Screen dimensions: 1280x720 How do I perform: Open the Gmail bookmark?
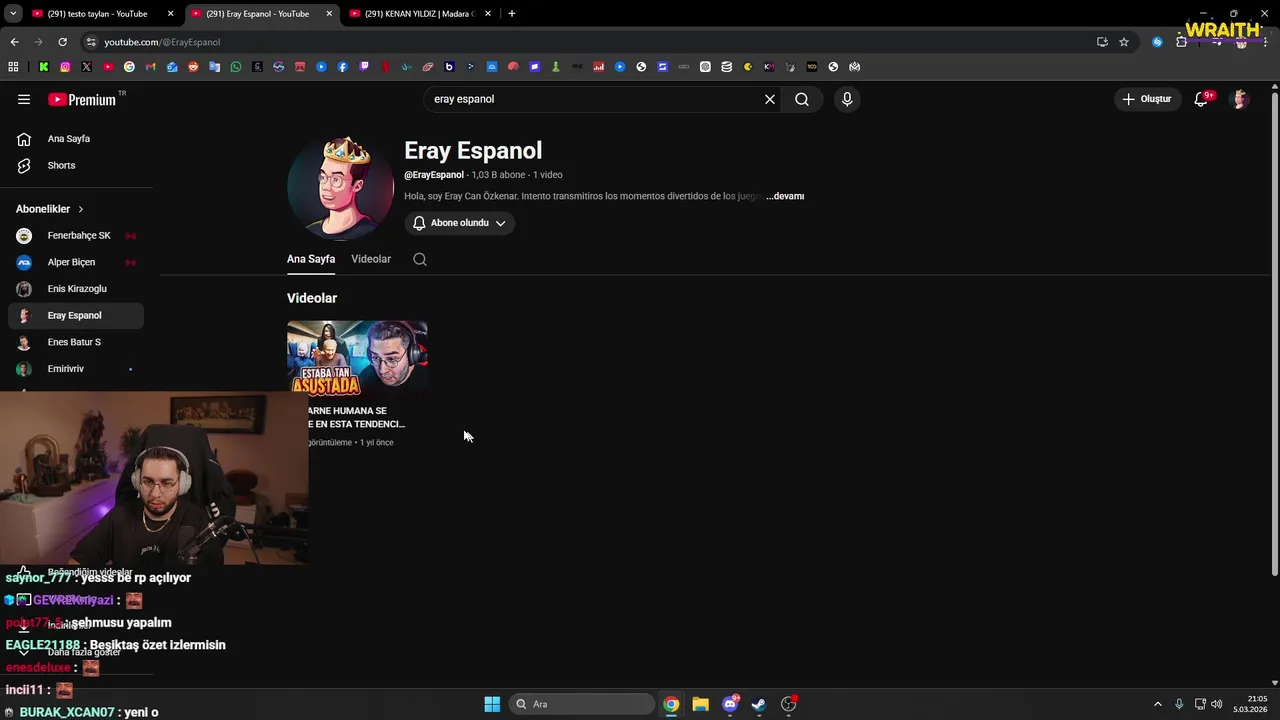(151, 67)
